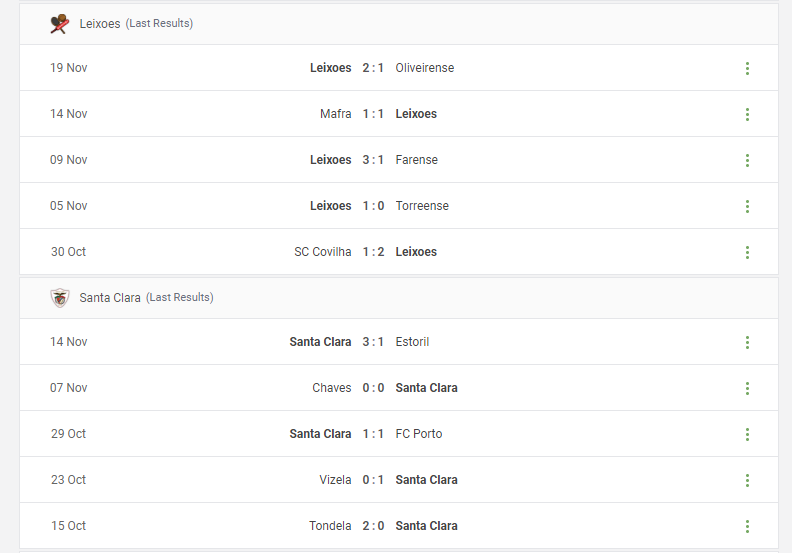Click the 09 Nov date
792x553 pixels.
(69, 160)
